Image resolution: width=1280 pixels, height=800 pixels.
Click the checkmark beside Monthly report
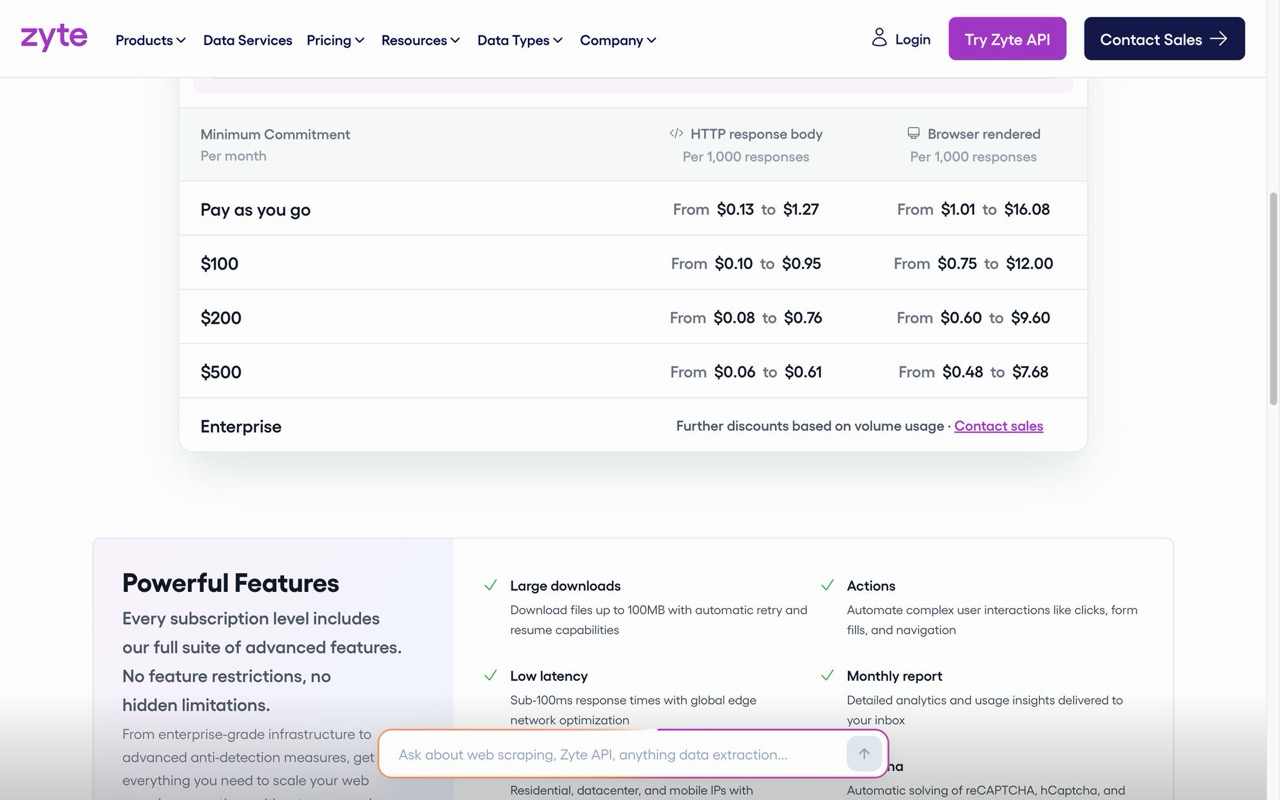827,675
